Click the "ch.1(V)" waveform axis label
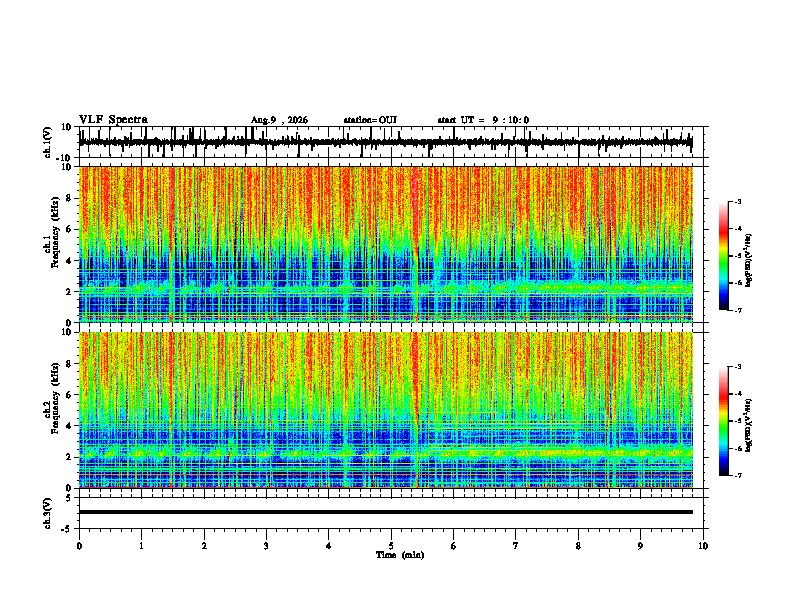792x612 pixels. tap(48, 142)
